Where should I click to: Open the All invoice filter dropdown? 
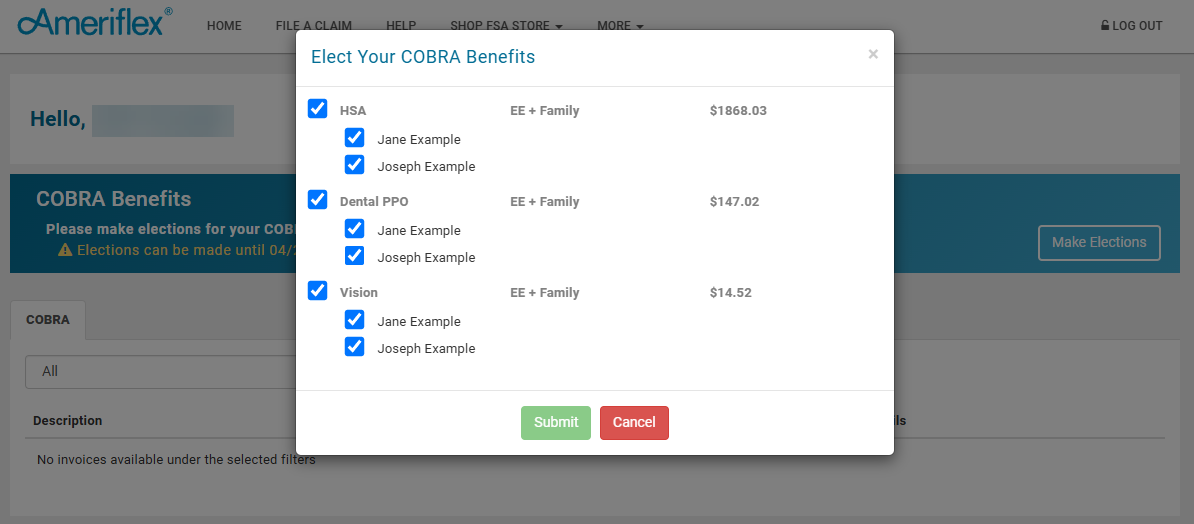160,371
